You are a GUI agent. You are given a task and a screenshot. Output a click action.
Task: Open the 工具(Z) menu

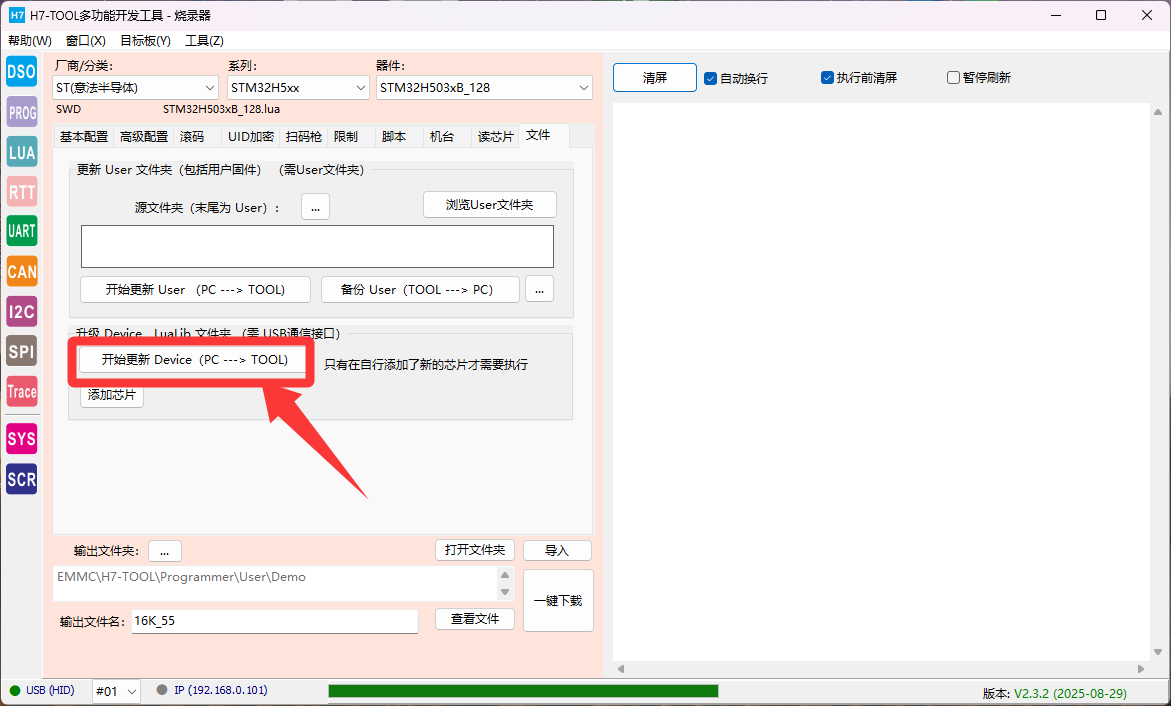click(205, 40)
